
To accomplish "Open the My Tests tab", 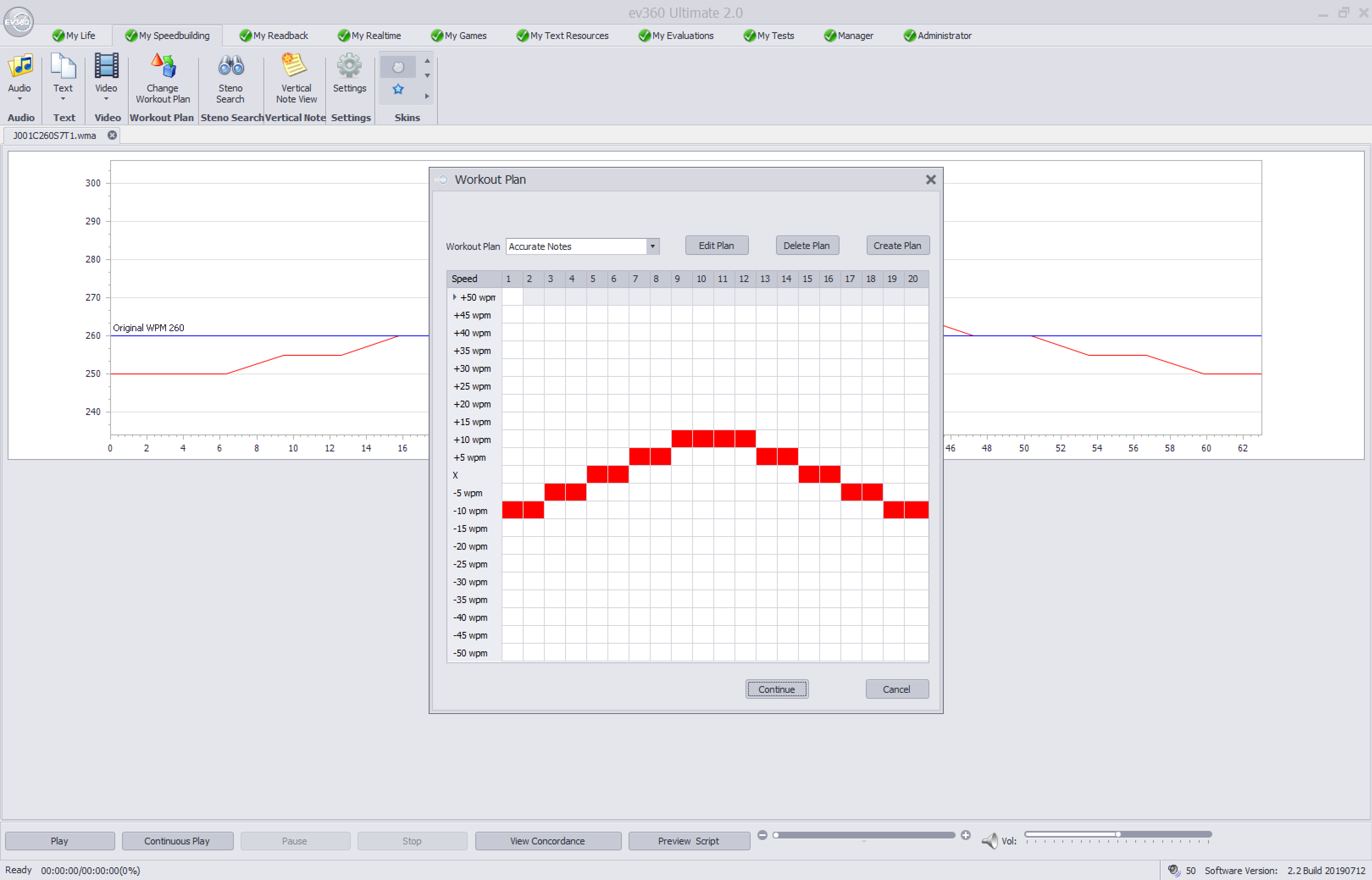I will (769, 36).
